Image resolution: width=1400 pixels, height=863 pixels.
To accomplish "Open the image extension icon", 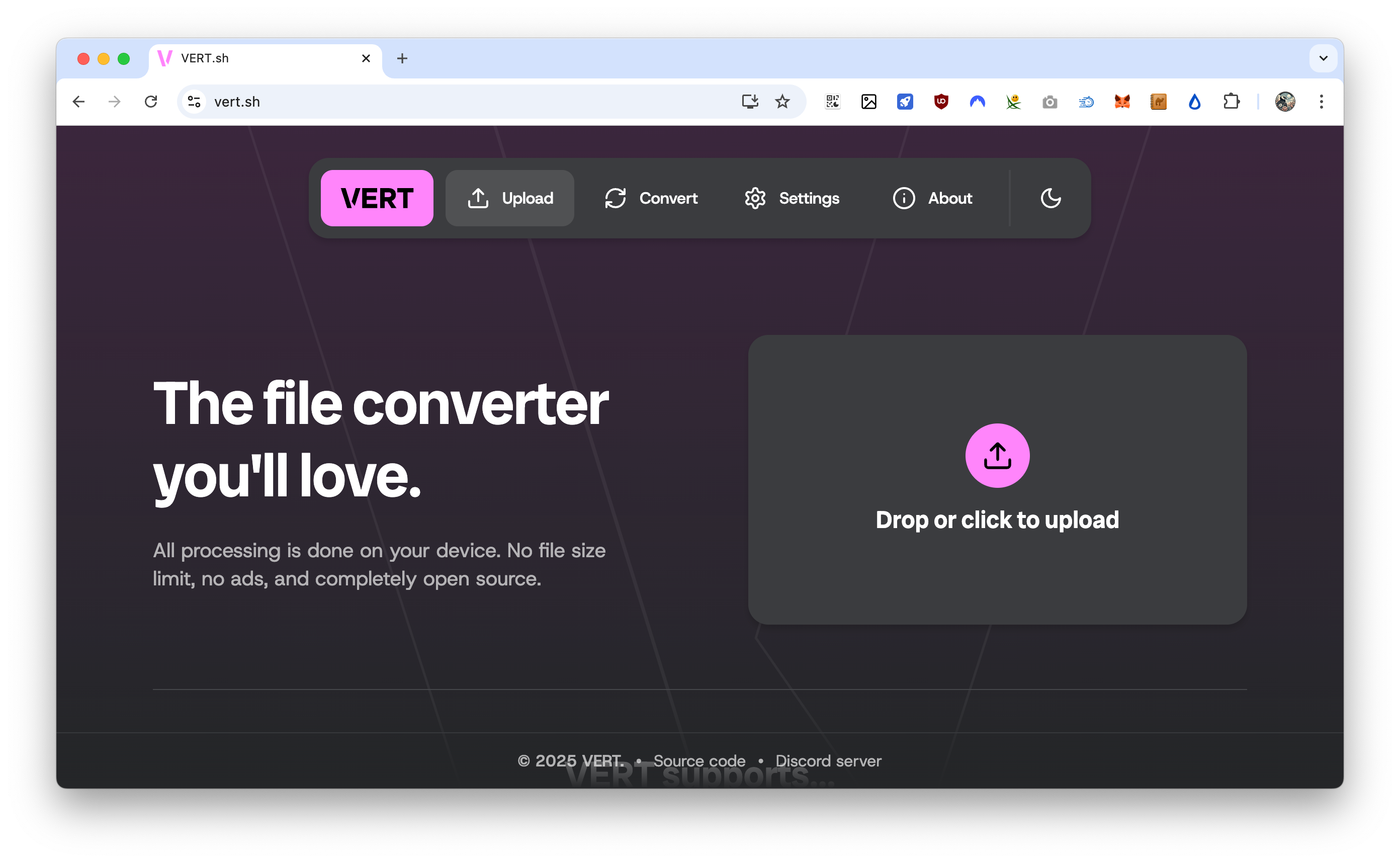I will tap(868, 102).
